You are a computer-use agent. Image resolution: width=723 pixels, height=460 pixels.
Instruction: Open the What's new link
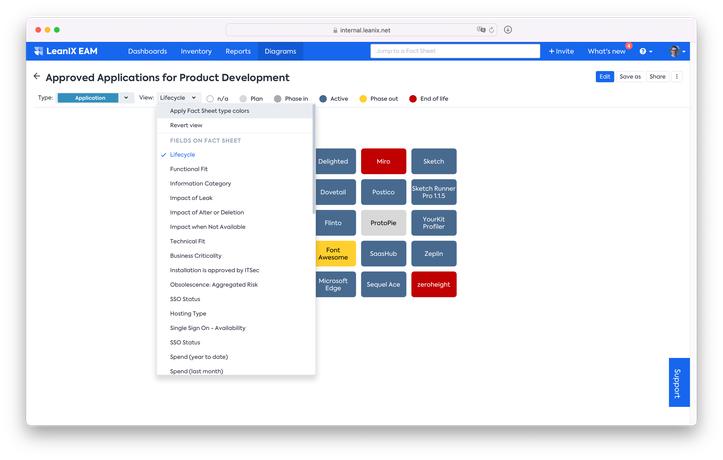[606, 51]
